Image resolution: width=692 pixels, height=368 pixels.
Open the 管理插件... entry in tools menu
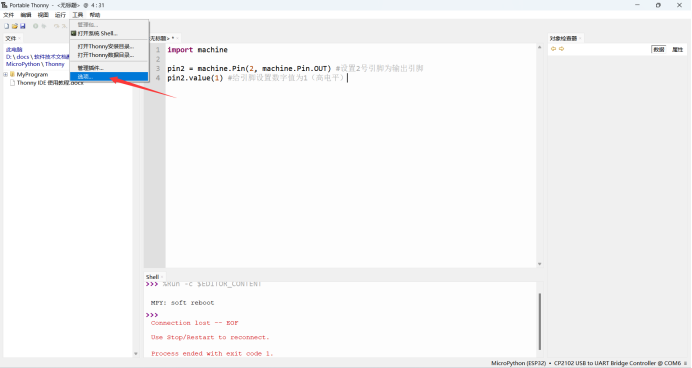click(x=90, y=68)
